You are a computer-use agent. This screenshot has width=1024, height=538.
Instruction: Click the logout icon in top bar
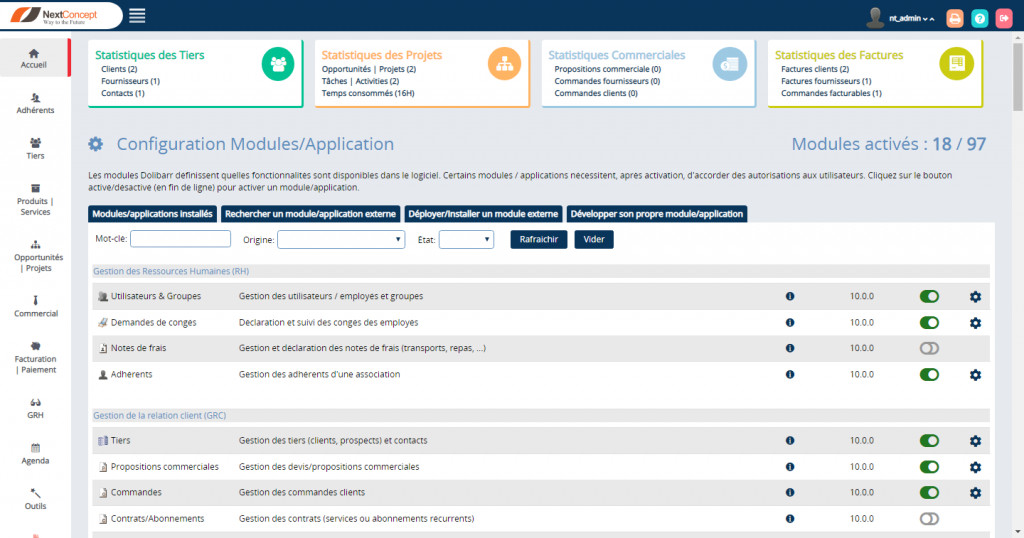pos(1004,18)
